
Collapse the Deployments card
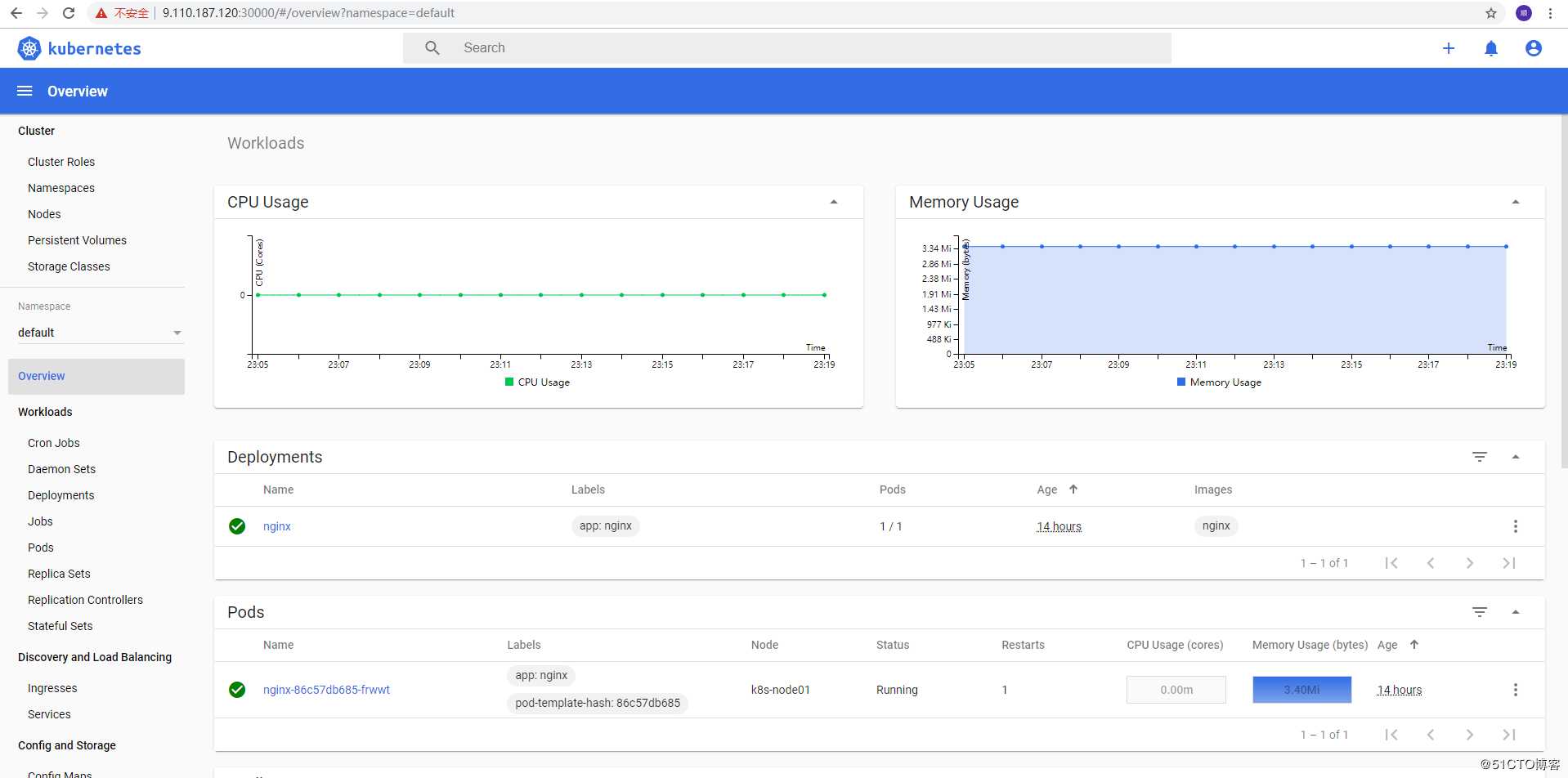point(1515,457)
